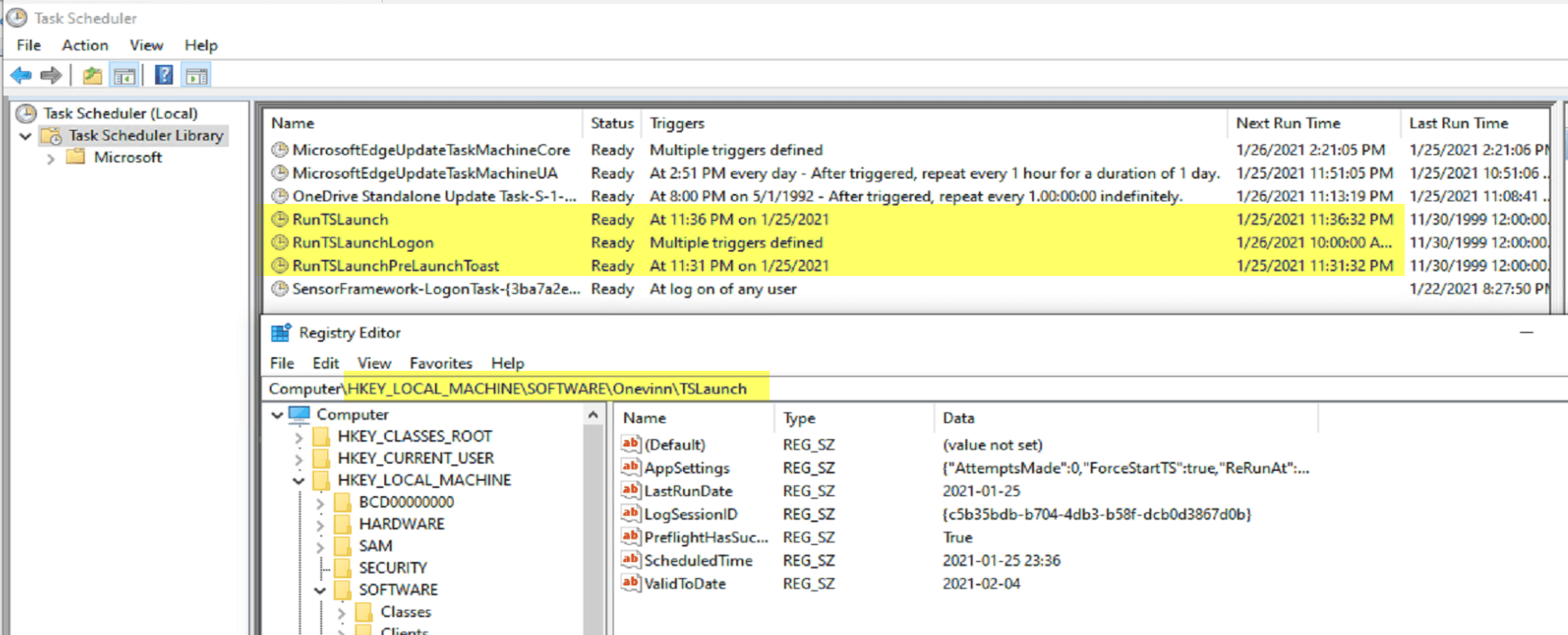The height and width of the screenshot is (635, 1568).
Task: Click the Up One Level folder icon
Action: click(92, 76)
